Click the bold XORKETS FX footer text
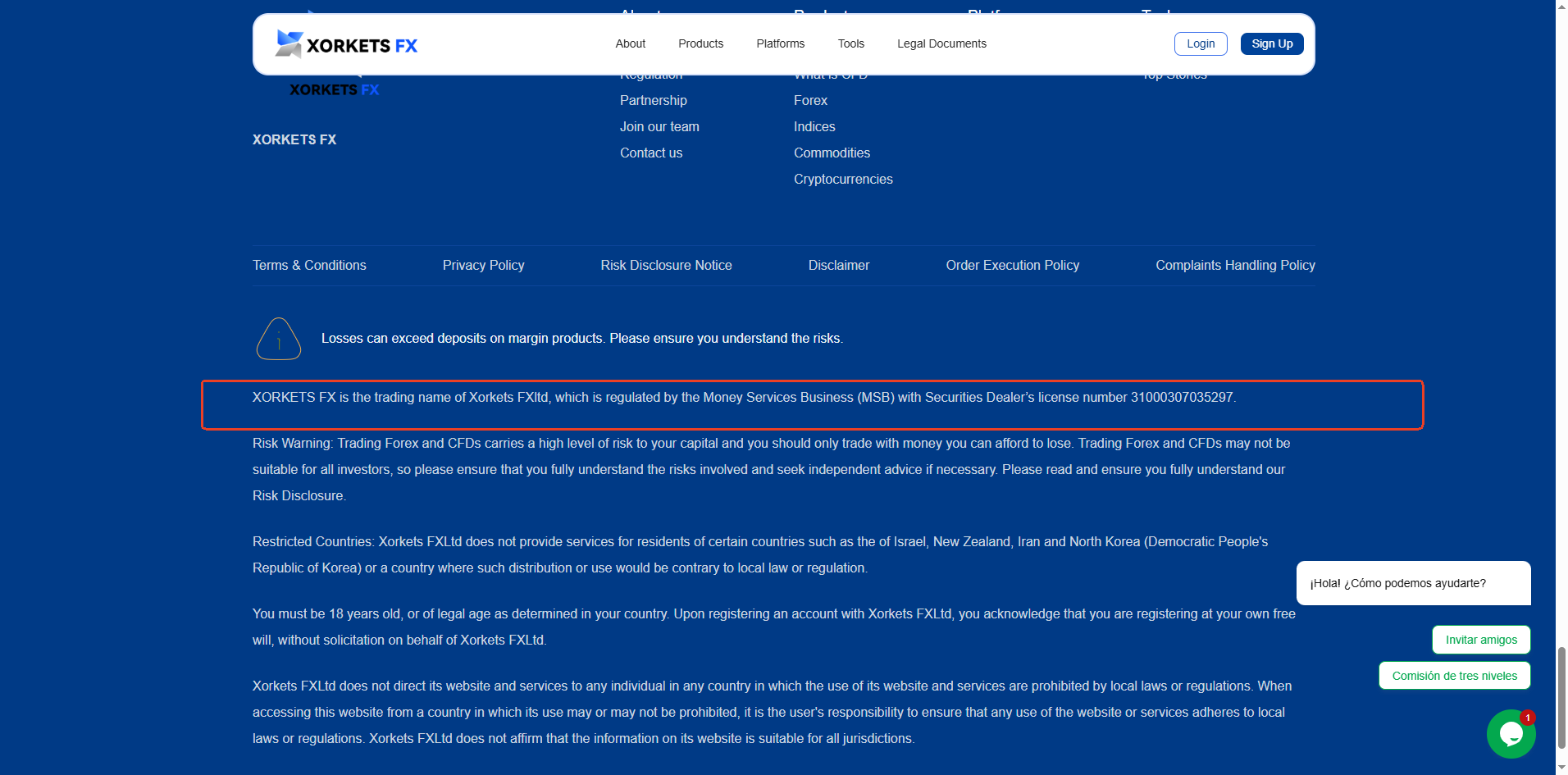The width and height of the screenshot is (1568, 775). (x=294, y=139)
